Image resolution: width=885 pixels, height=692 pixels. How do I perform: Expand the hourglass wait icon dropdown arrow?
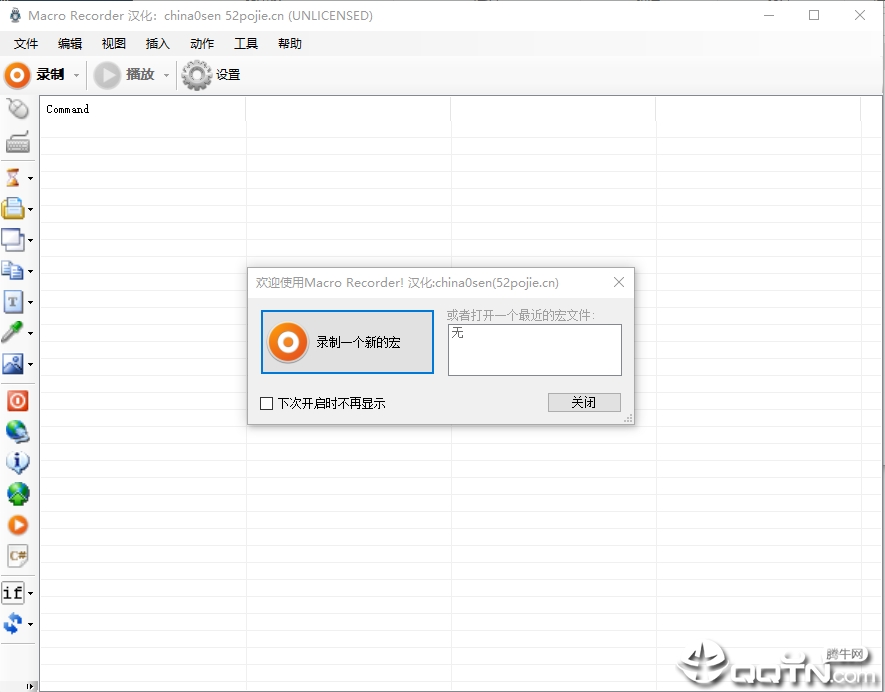(x=30, y=178)
